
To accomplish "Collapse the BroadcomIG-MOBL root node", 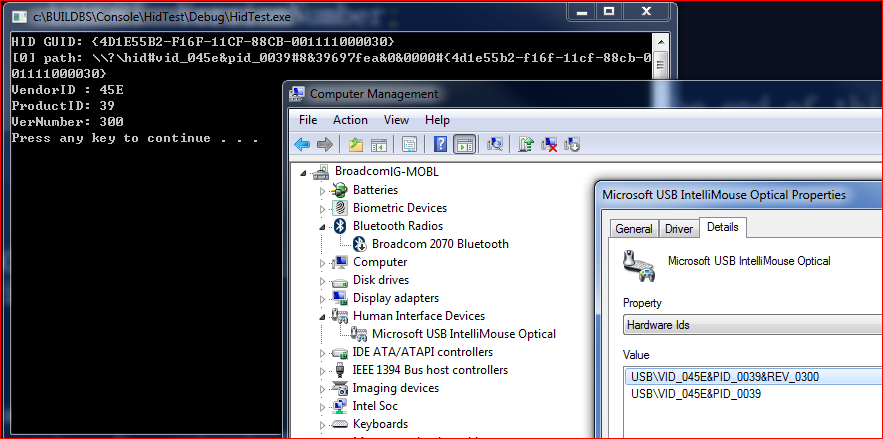I will [304, 173].
